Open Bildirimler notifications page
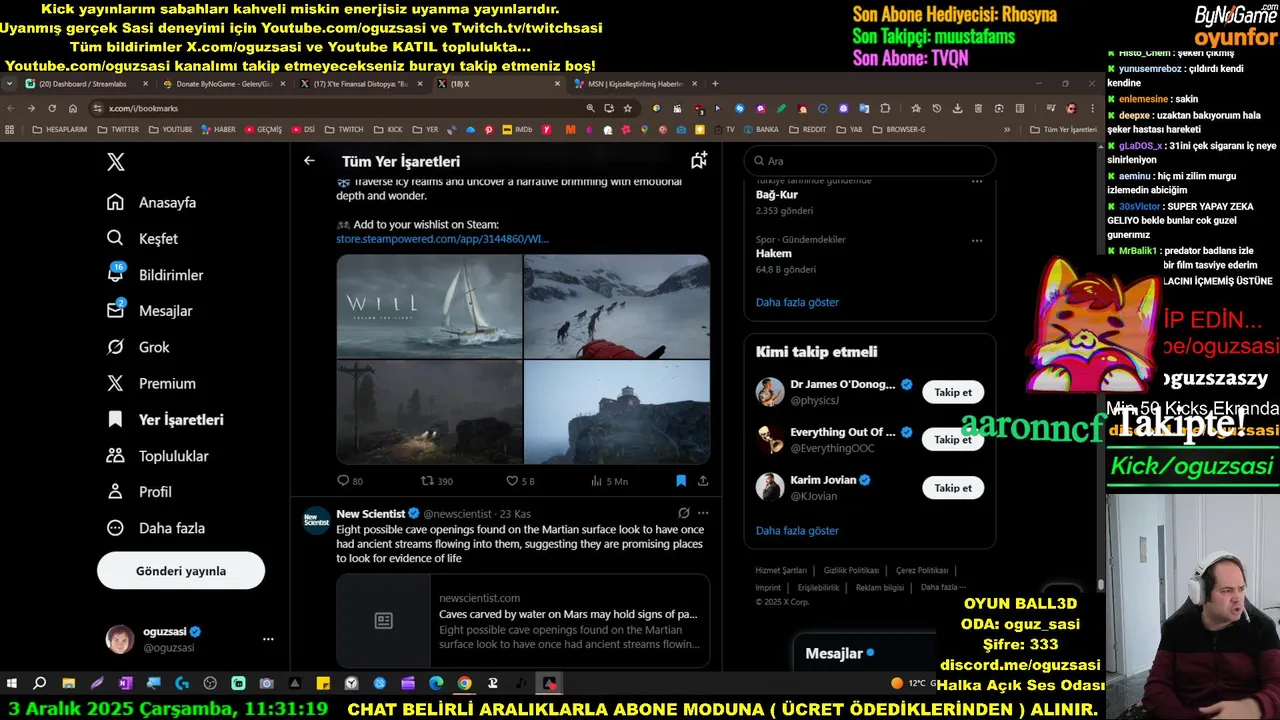 pos(155,274)
